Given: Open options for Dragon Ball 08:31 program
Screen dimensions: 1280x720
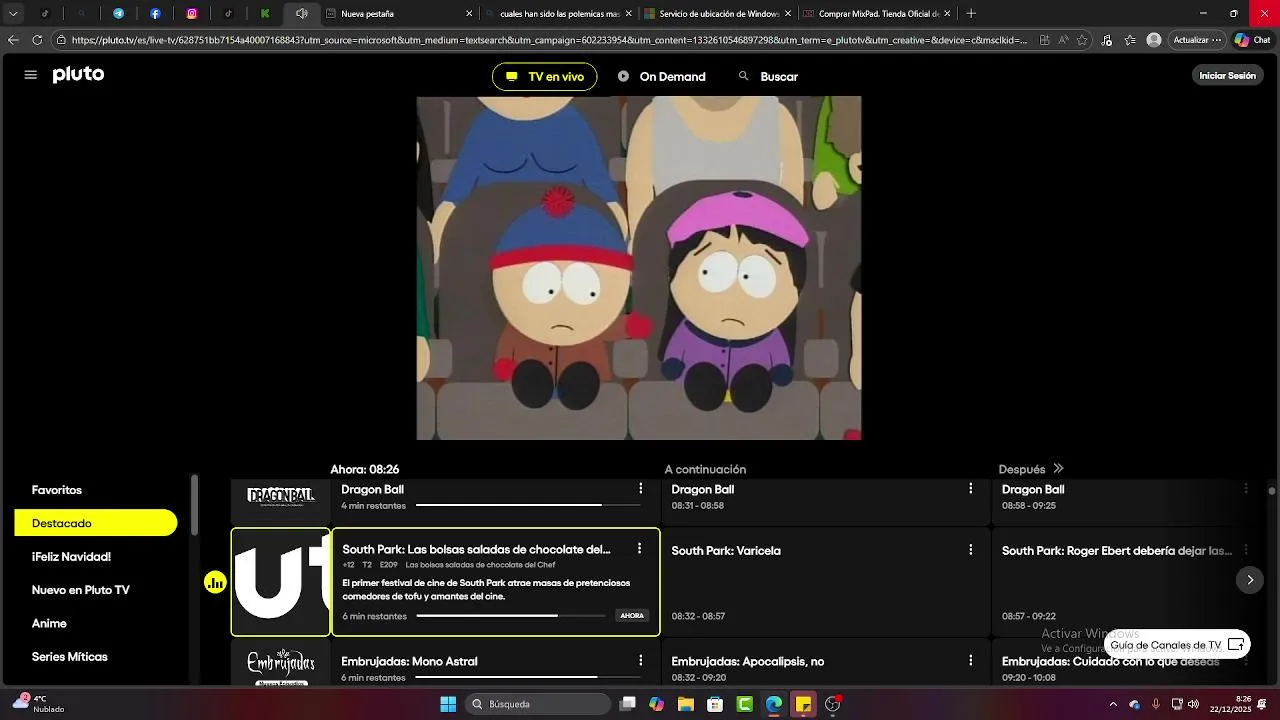Looking at the screenshot, I should [970, 489].
